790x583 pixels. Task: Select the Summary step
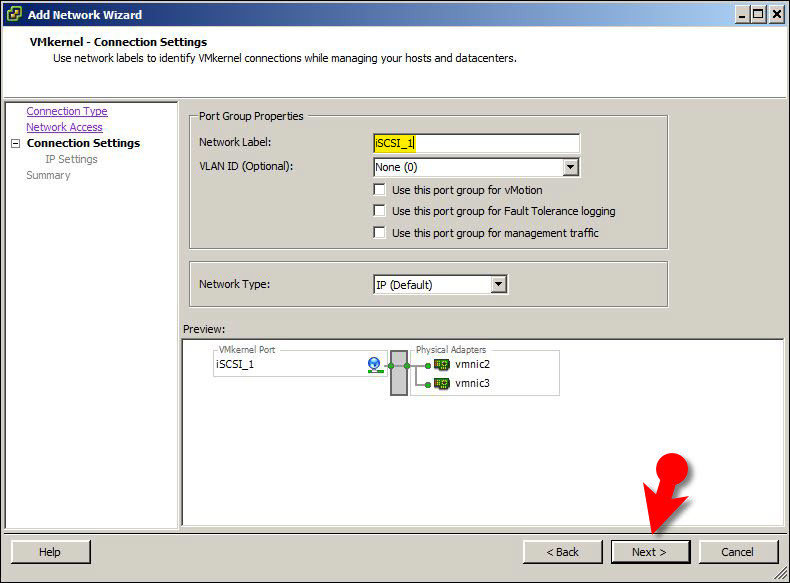coord(48,175)
